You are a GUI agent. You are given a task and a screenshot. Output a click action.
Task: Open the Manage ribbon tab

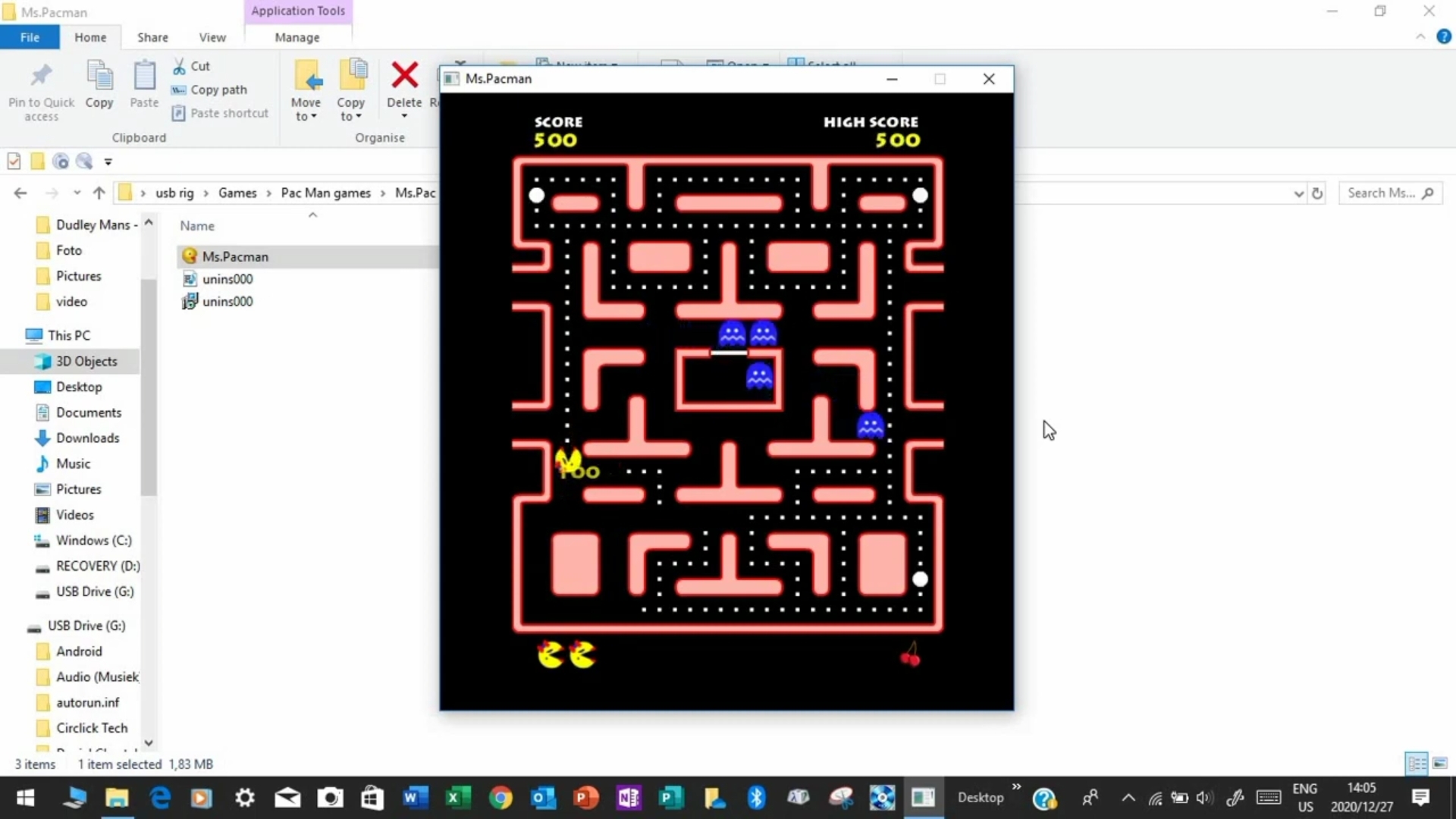(297, 37)
